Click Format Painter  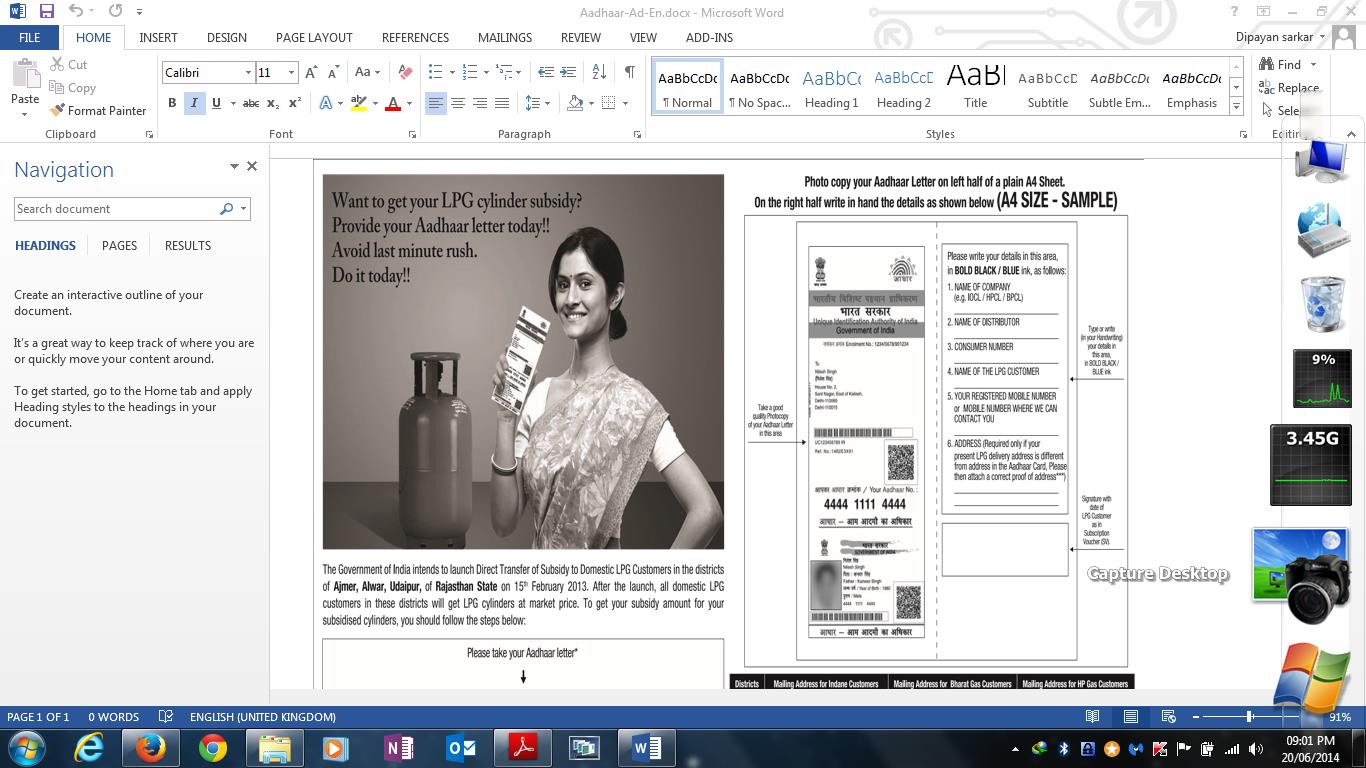[x=98, y=110]
